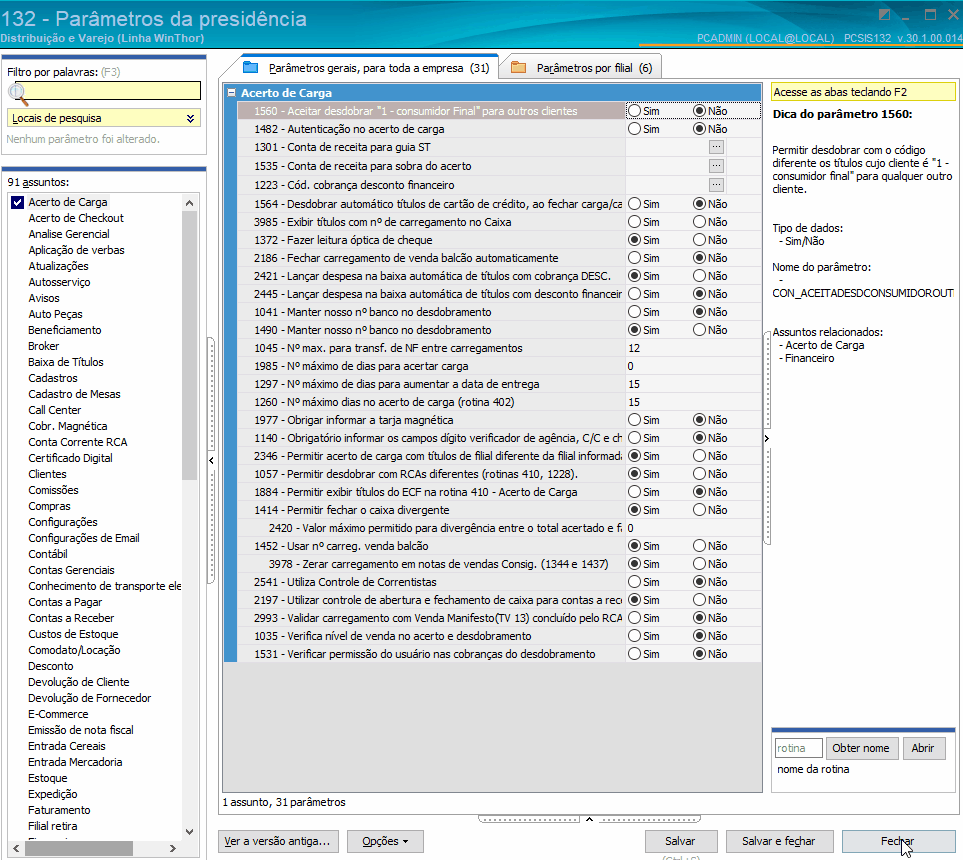The width and height of the screenshot is (963, 860).
Task: Select Faturamento subject
Action: coord(59,810)
